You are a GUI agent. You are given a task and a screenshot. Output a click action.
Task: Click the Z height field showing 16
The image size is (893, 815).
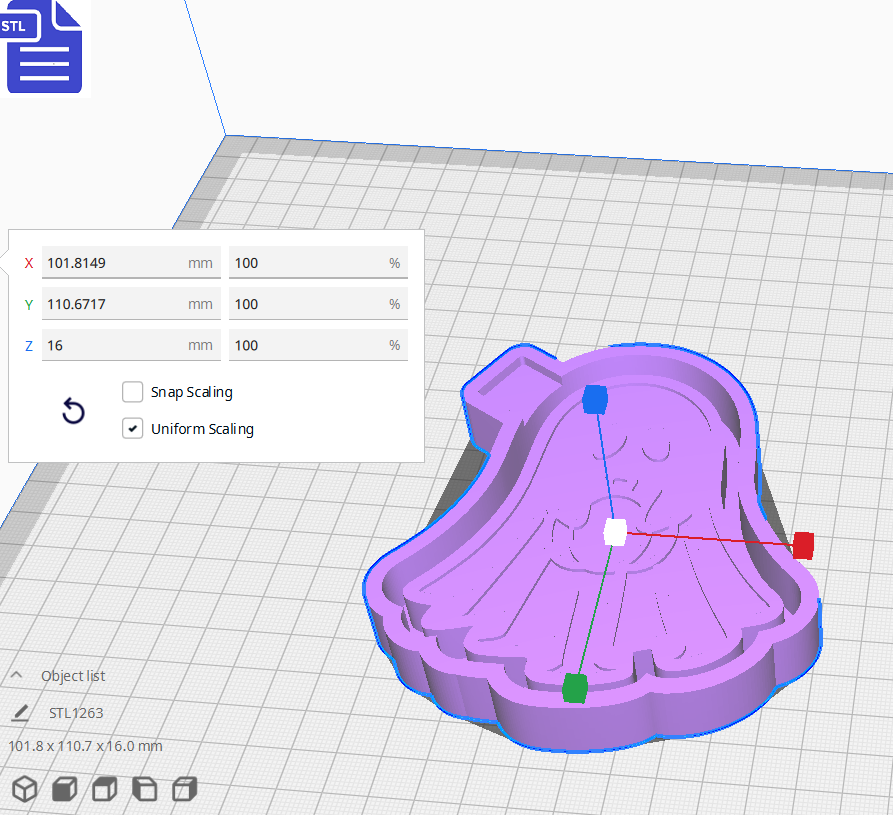pos(131,344)
